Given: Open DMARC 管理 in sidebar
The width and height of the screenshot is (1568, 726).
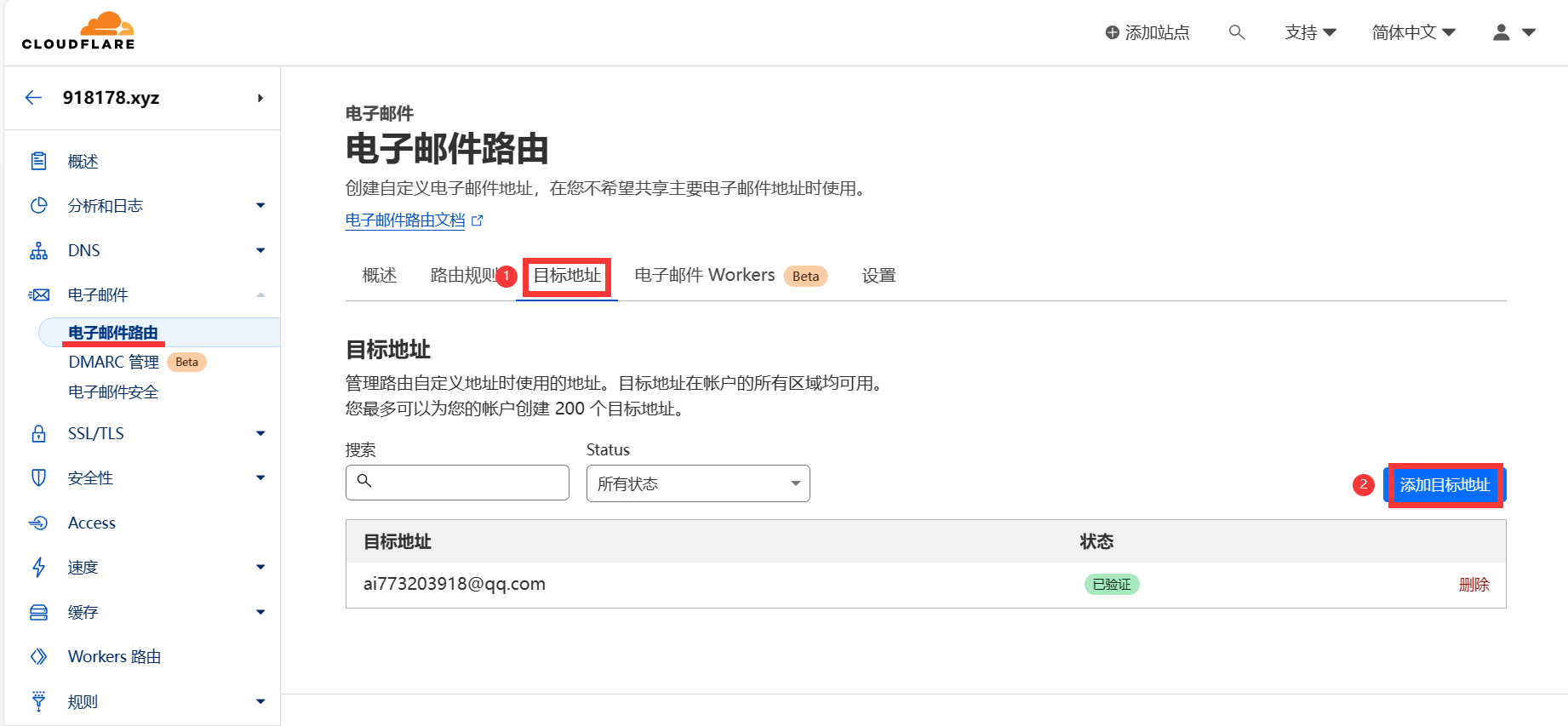Looking at the screenshot, I should click(114, 362).
